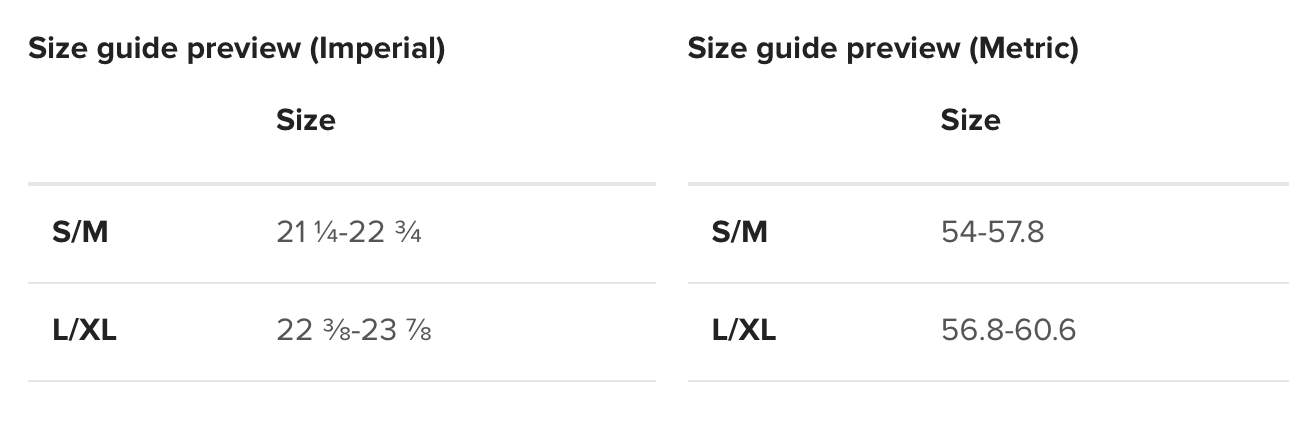
Task: Click the empty header cell left of Metric Size
Action: click(800, 121)
